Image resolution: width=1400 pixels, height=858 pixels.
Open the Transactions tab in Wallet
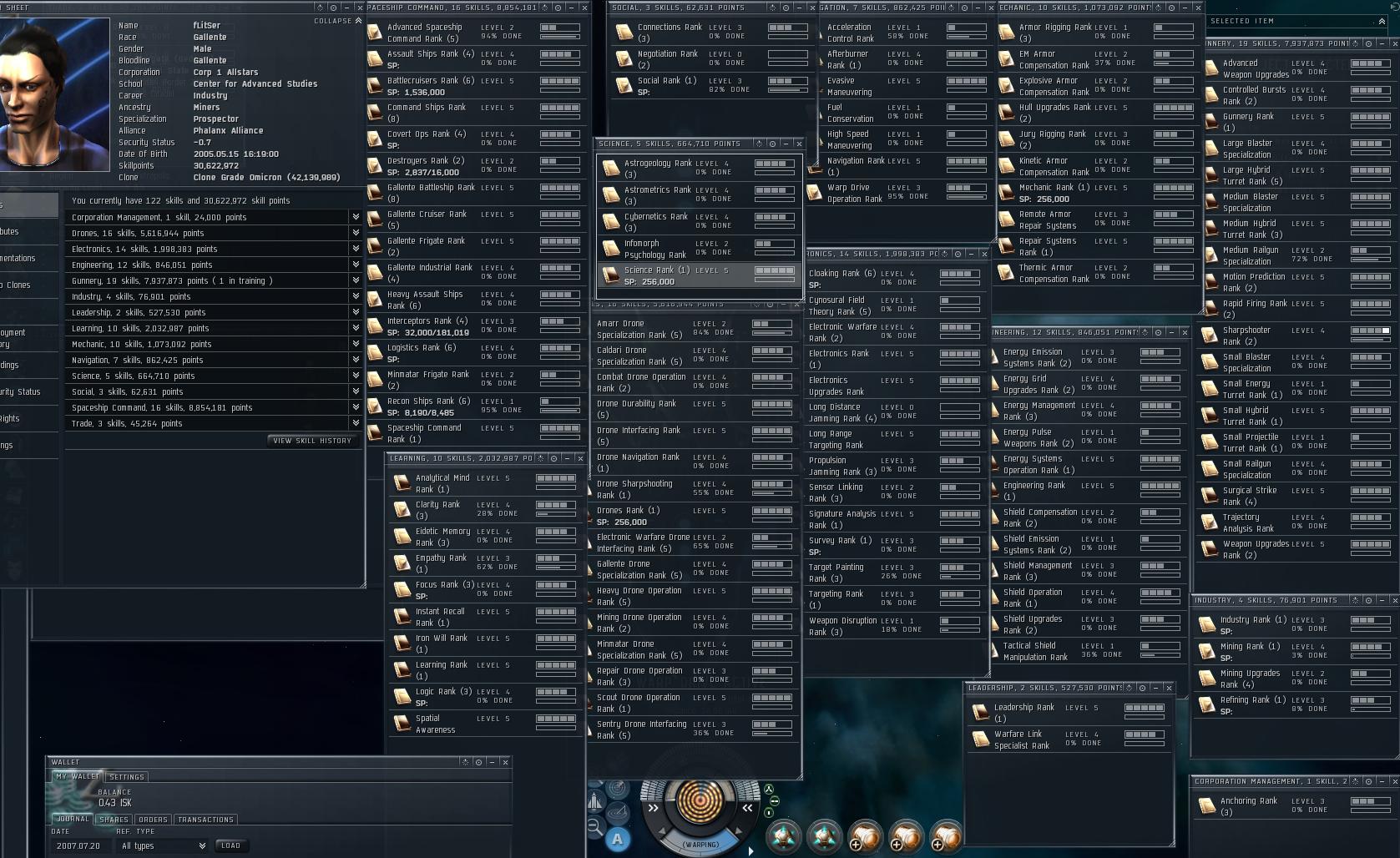tap(205, 820)
